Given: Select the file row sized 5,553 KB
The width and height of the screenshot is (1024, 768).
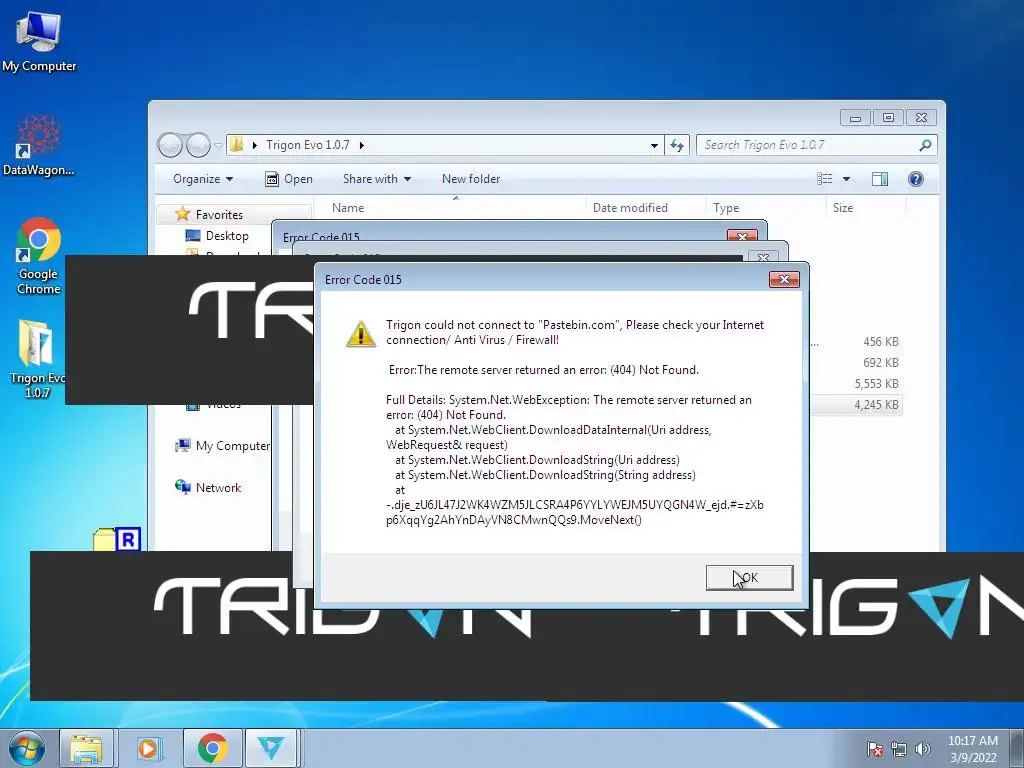Looking at the screenshot, I should pos(856,384).
